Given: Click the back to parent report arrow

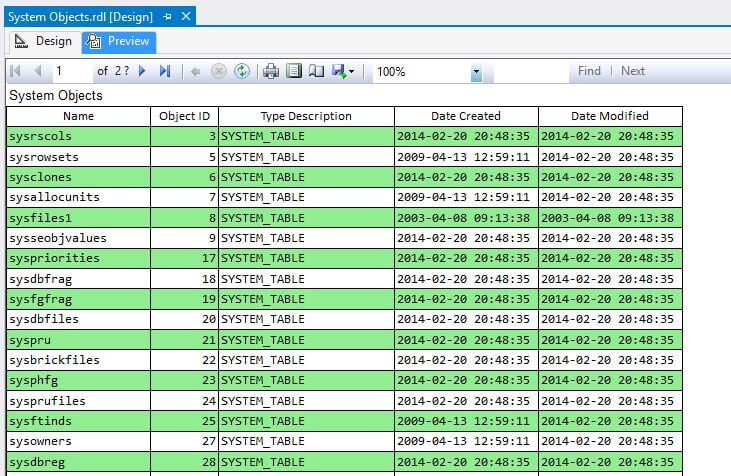Looking at the screenshot, I should 195,71.
